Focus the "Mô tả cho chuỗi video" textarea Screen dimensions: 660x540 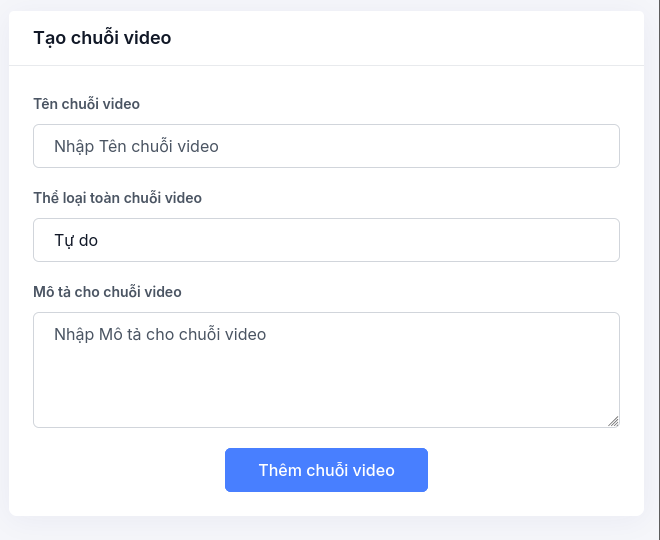tap(326, 370)
